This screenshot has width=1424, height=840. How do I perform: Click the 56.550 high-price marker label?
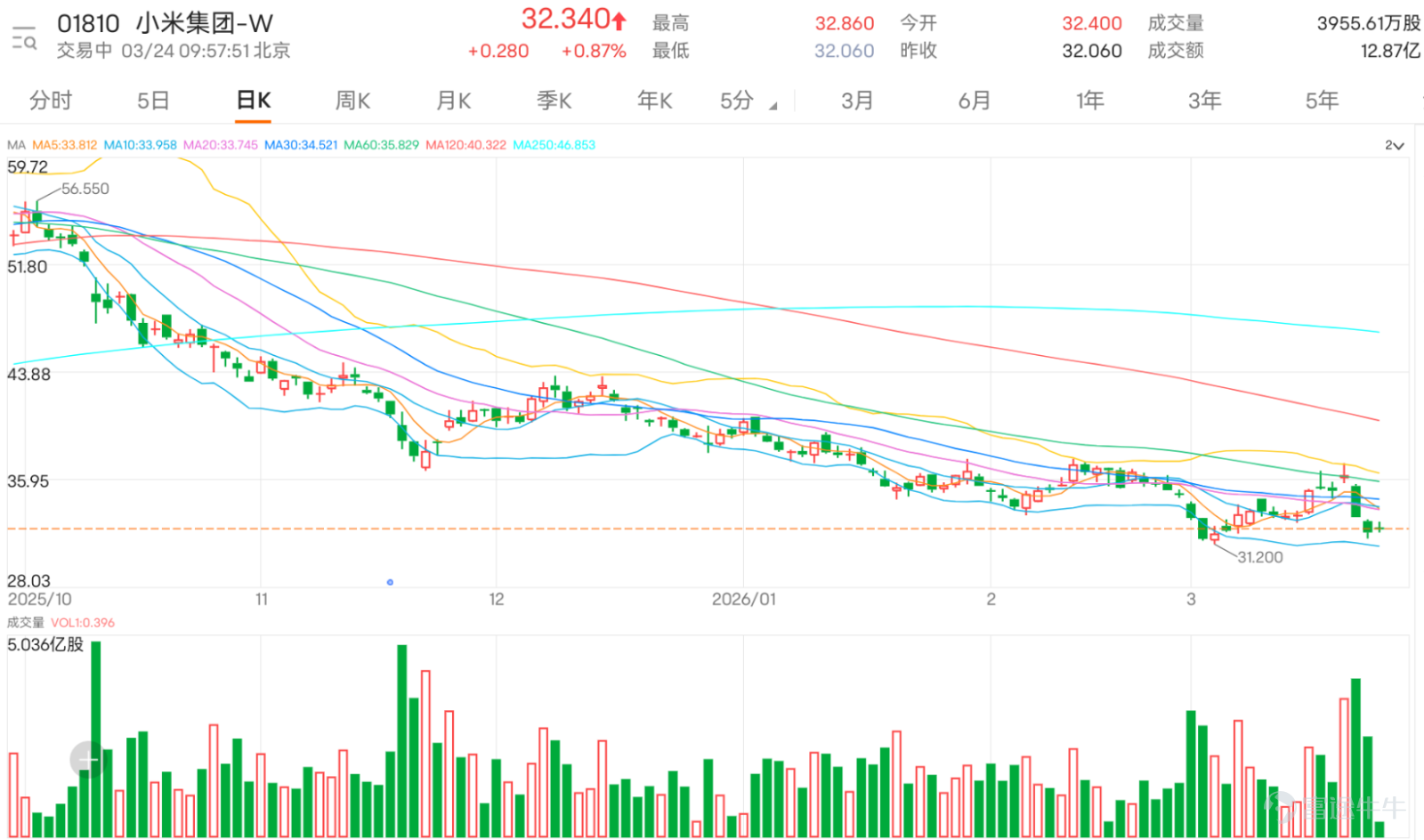(85, 189)
